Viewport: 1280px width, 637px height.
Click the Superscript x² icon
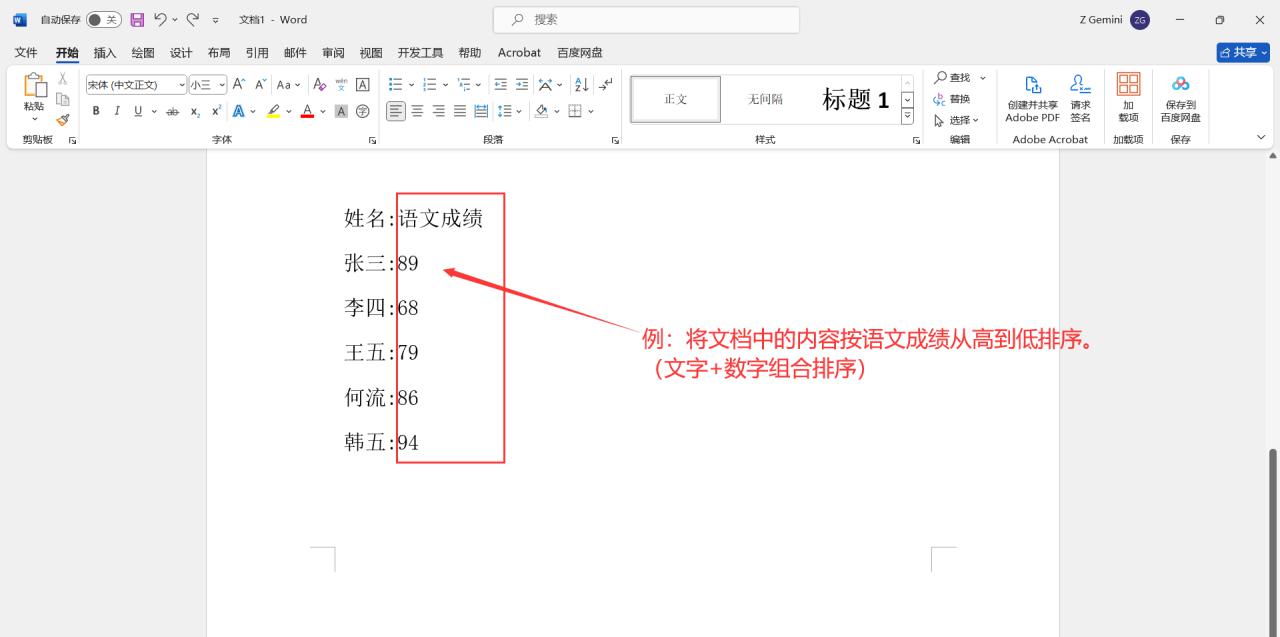[216, 111]
